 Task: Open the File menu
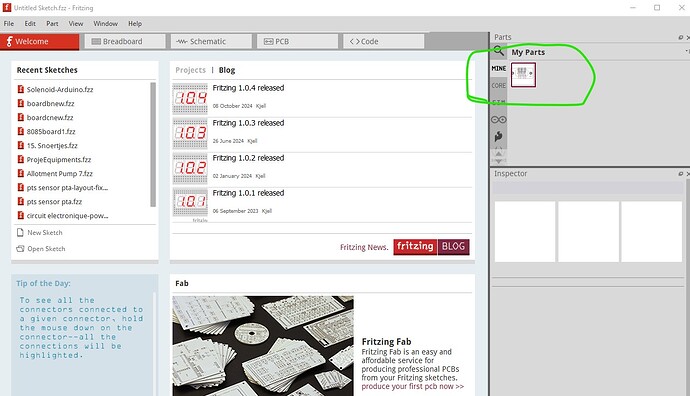click(x=9, y=23)
